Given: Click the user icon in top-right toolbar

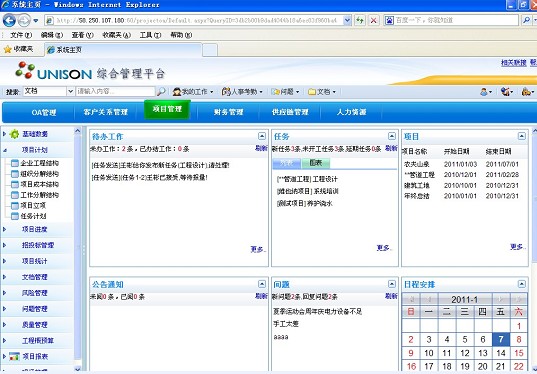Looking at the screenshot, I should [484, 91].
